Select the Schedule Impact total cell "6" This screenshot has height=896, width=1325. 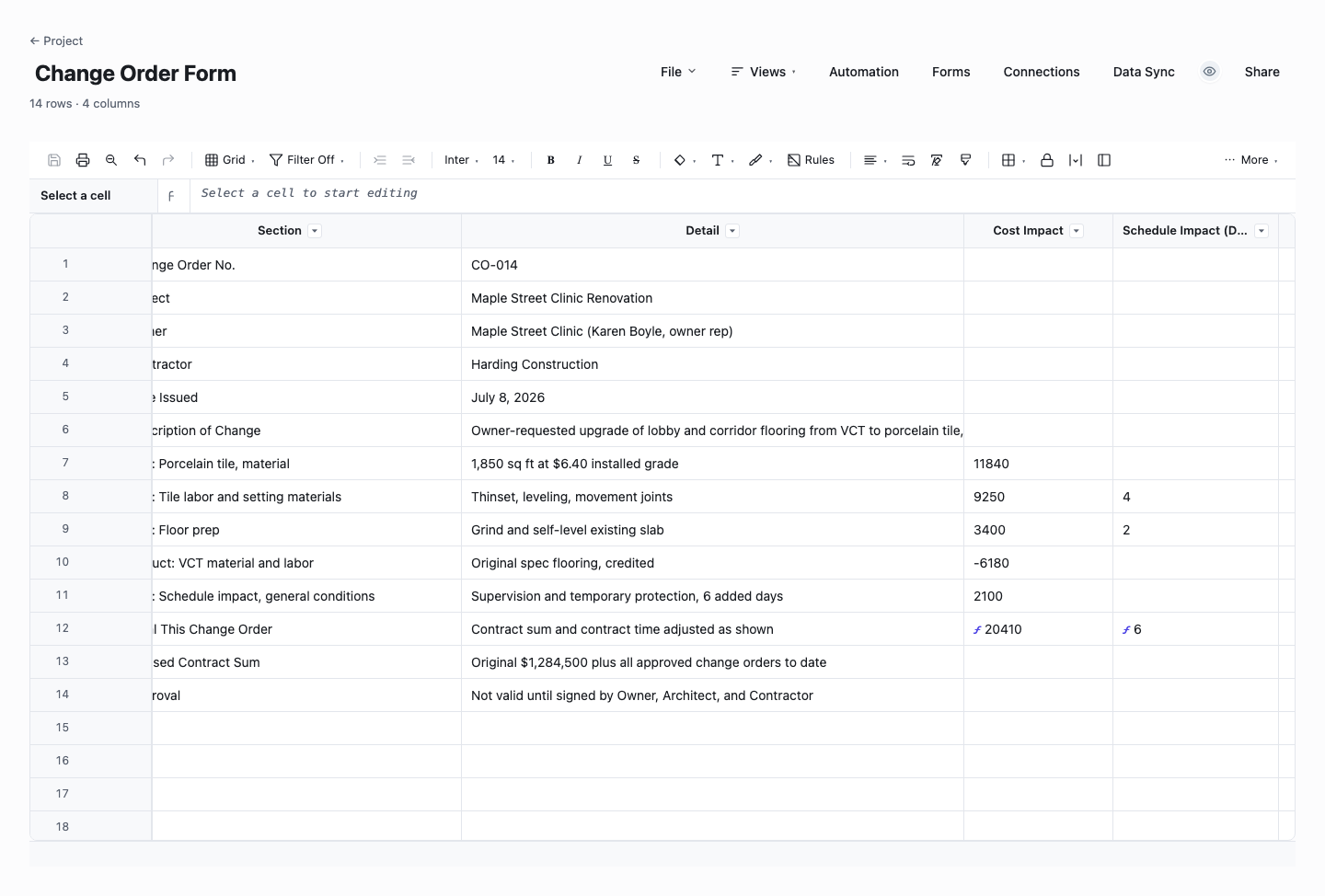(x=1195, y=629)
